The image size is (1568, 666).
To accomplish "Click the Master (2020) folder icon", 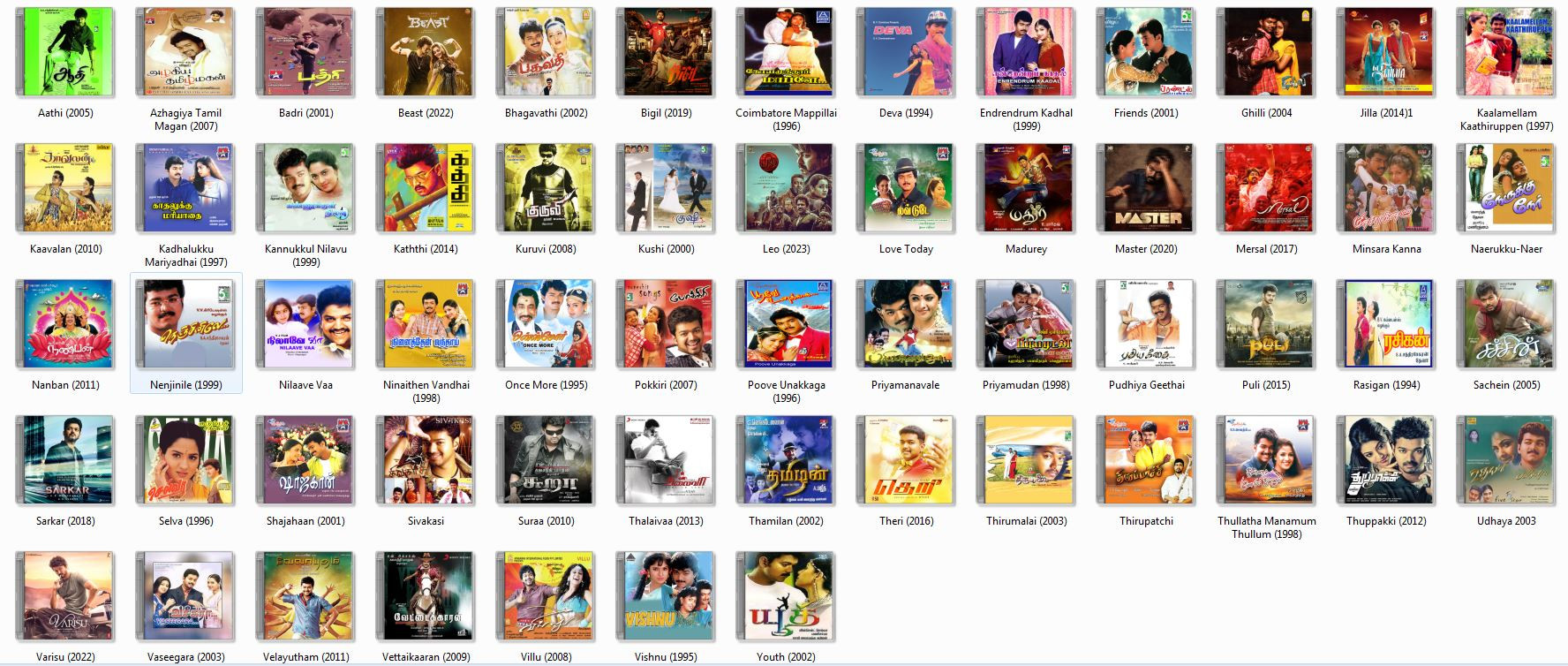I will pos(1146,189).
